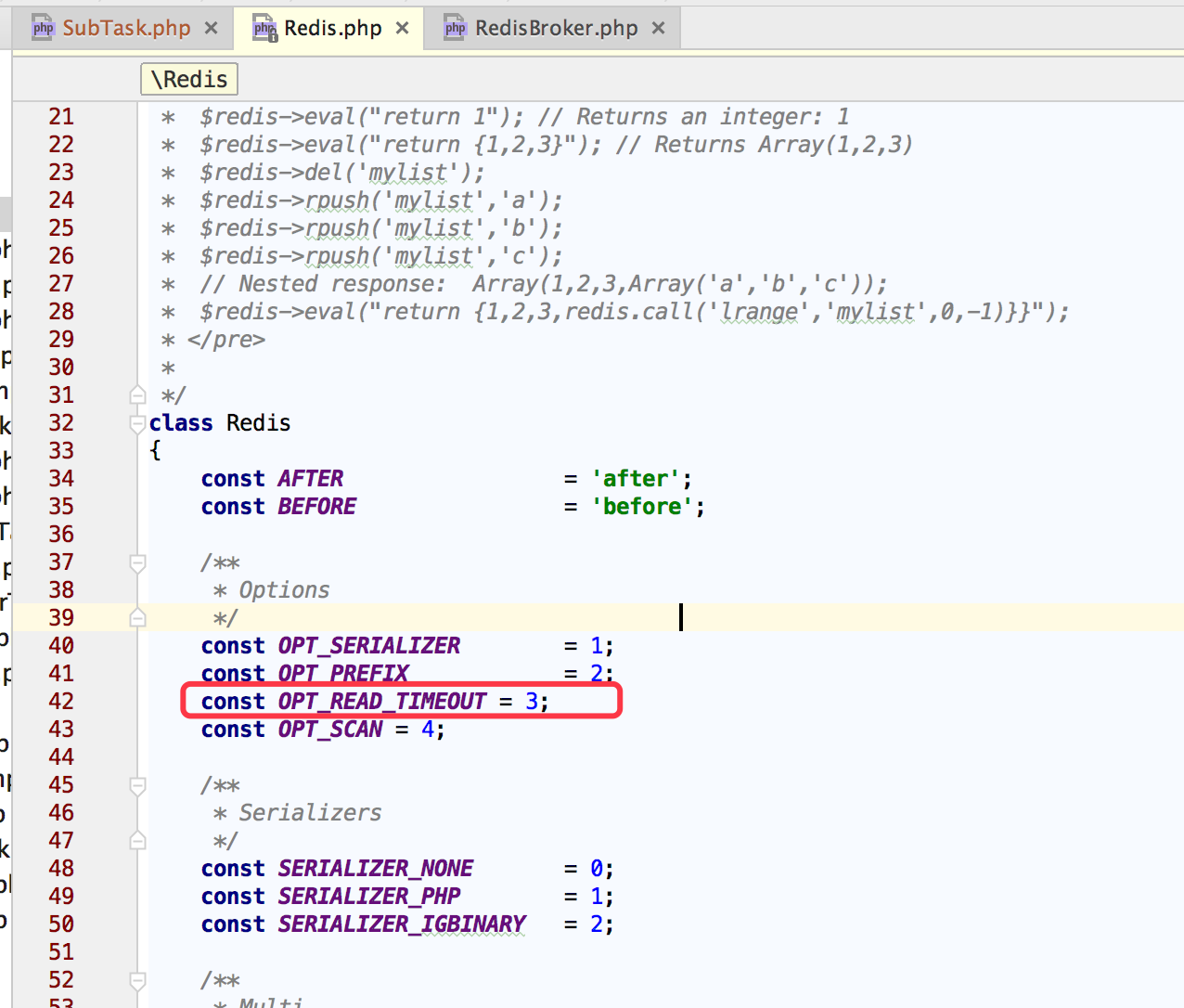The height and width of the screenshot is (1008, 1184).
Task: Click the 'before' string value
Action: point(642,507)
